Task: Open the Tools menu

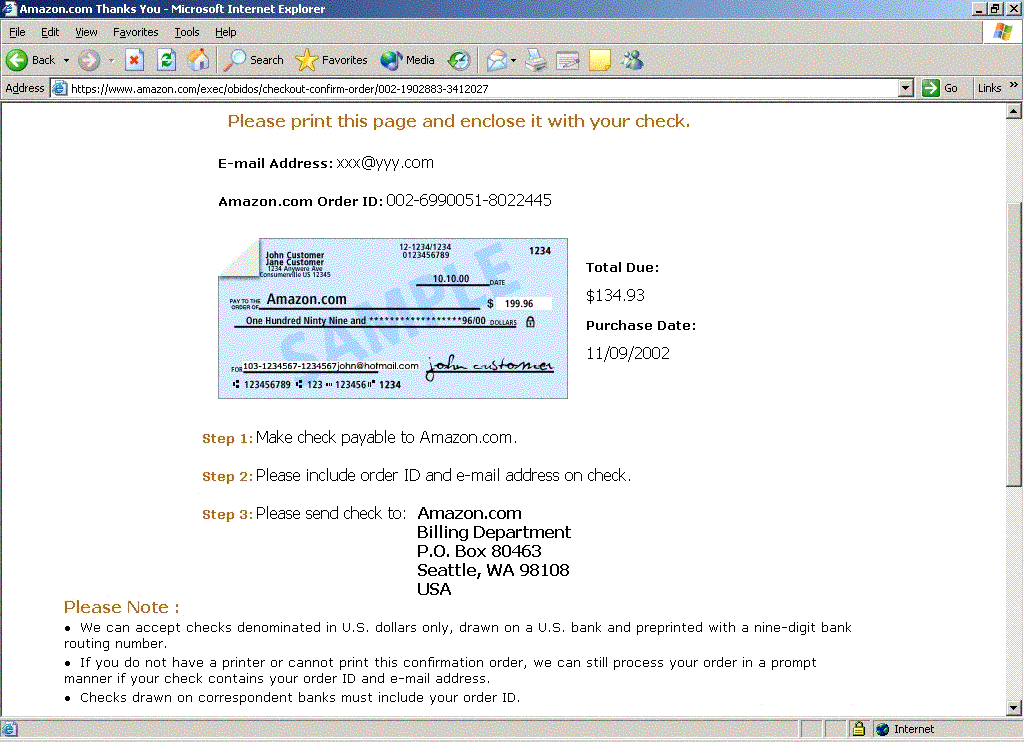Action: [x=187, y=32]
